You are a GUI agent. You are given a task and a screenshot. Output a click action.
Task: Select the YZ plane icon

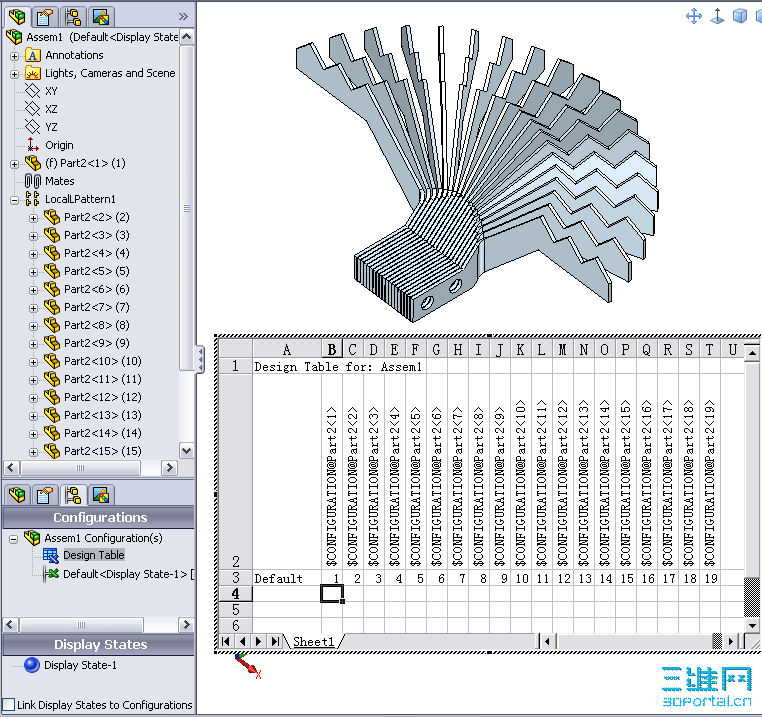click(33, 126)
